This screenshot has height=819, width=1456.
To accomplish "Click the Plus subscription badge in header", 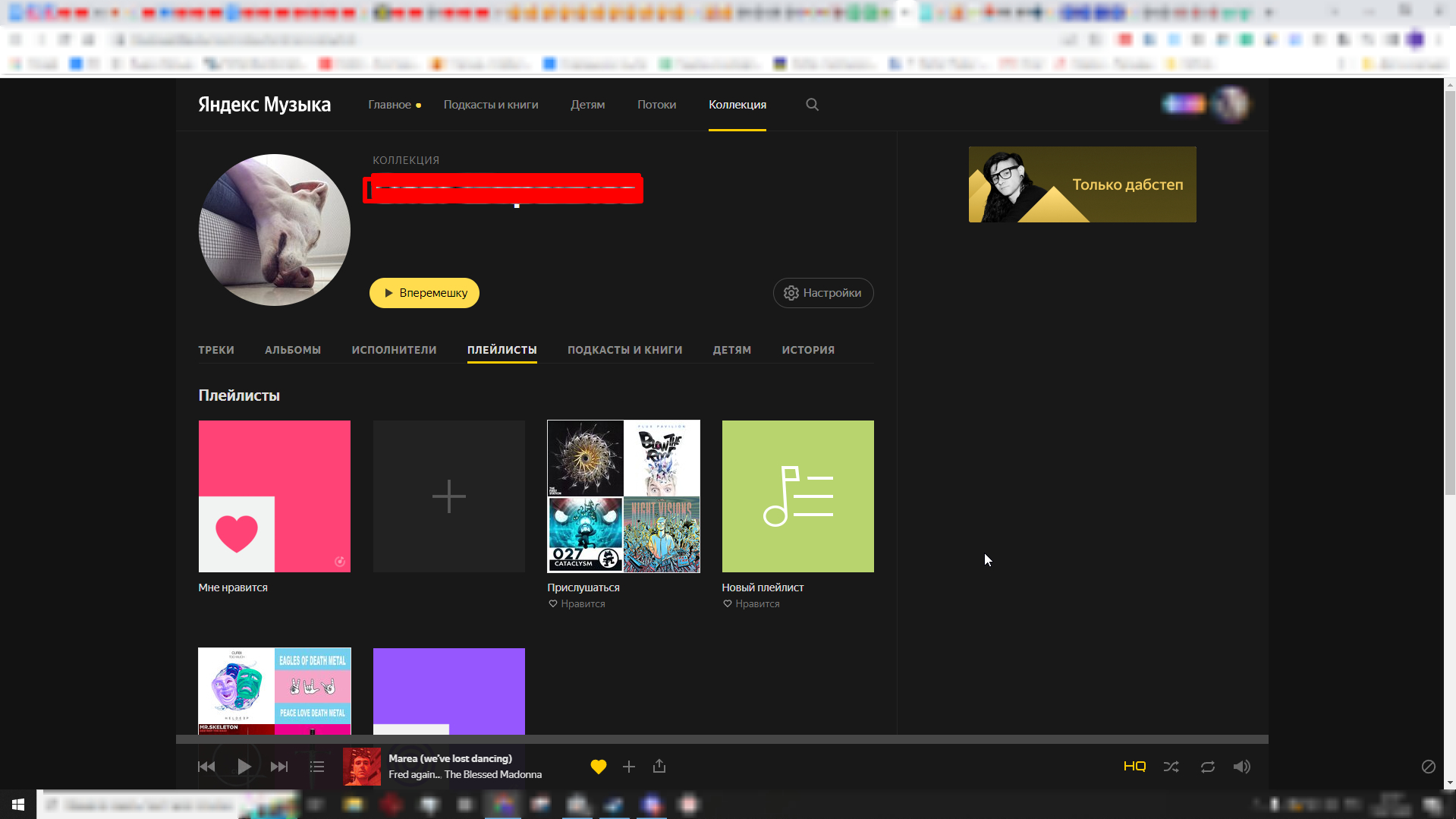I will coord(1184,104).
